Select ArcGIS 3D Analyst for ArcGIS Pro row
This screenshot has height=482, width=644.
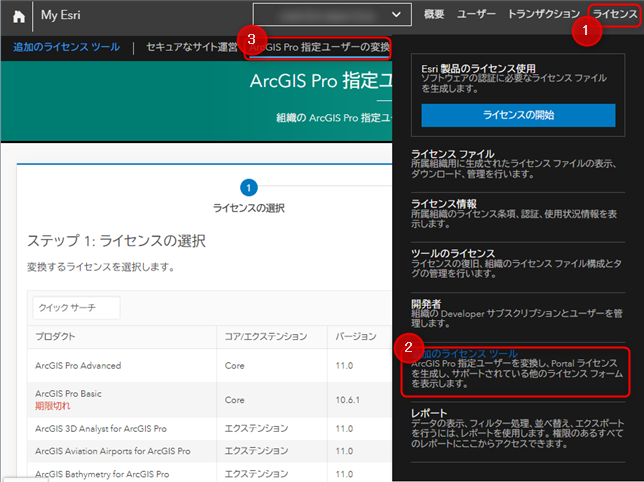click(x=209, y=429)
